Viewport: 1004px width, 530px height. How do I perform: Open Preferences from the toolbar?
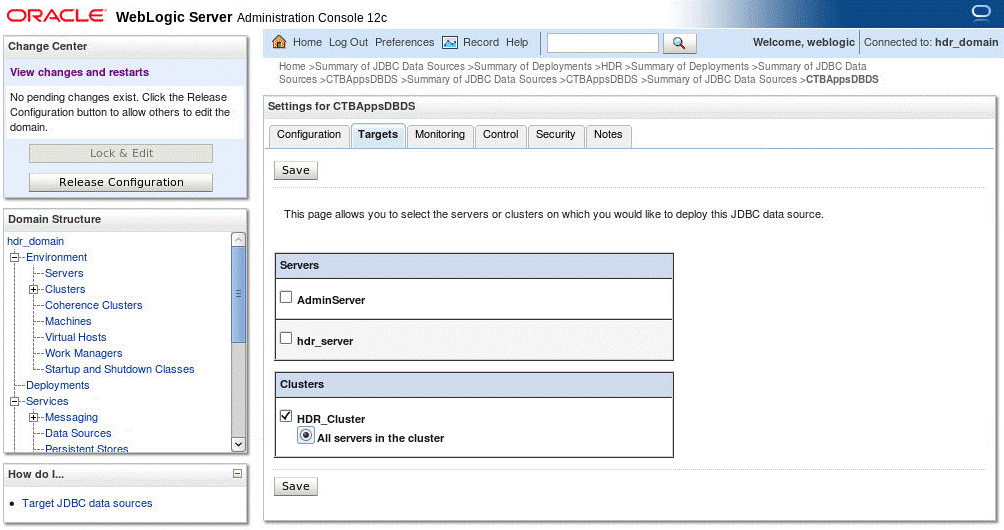click(405, 42)
